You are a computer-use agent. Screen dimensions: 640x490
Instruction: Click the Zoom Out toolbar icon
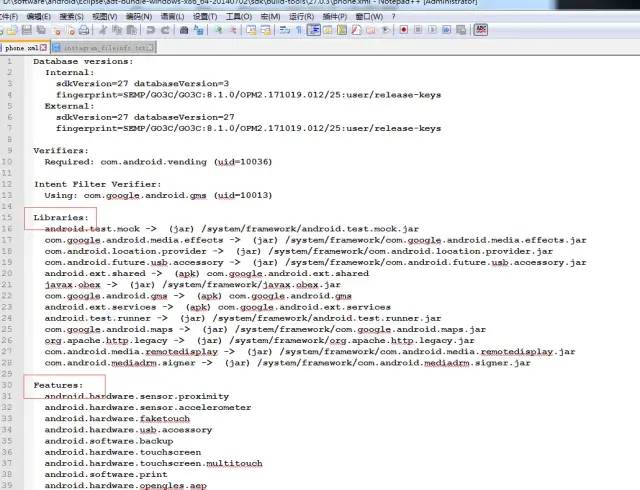(233, 30)
